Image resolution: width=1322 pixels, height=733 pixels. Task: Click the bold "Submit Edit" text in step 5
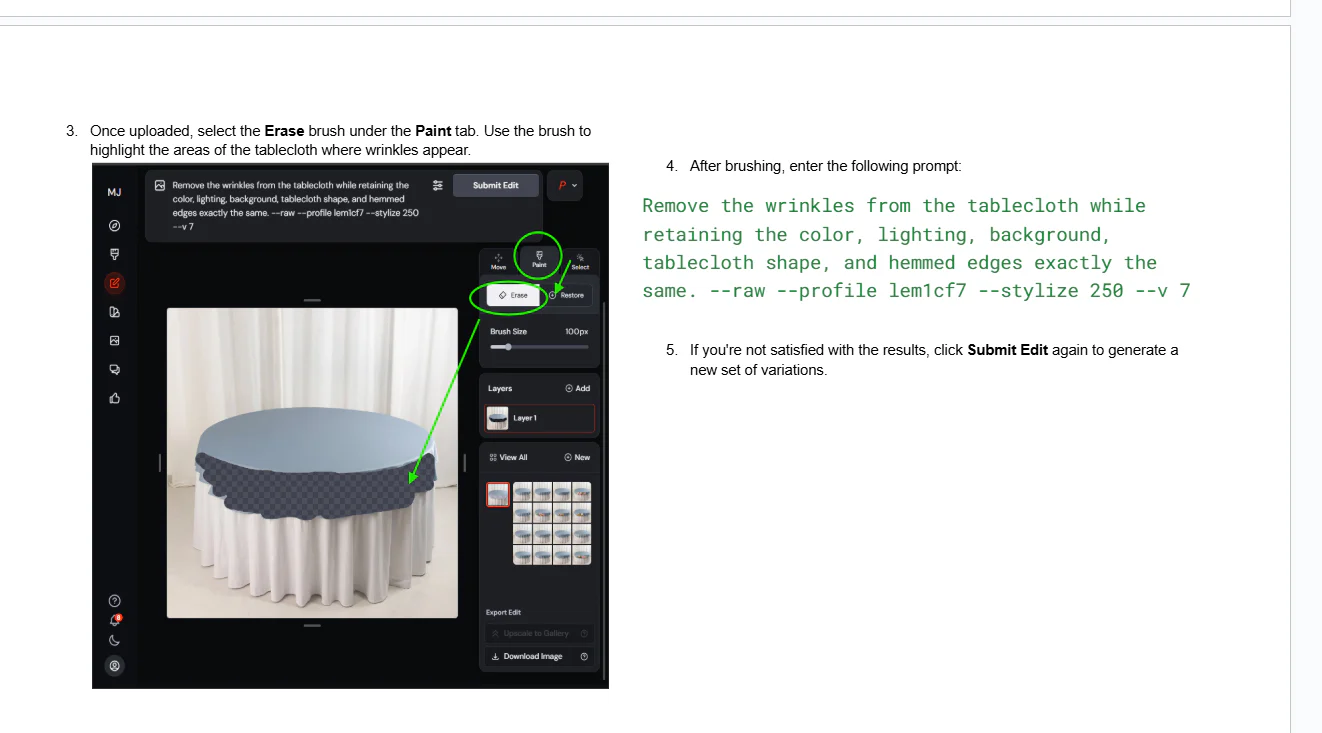(1008, 350)
